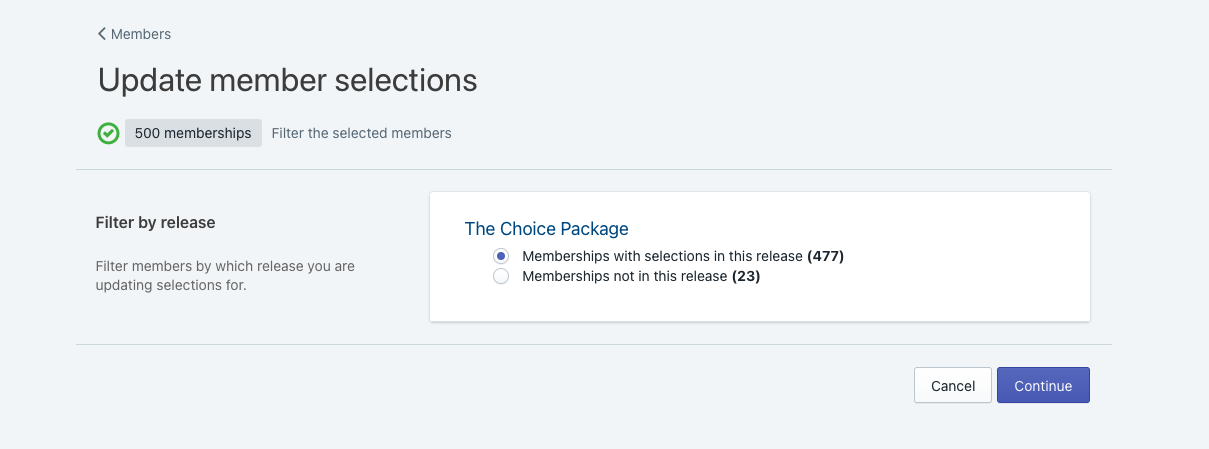Go back to the Members page

pos(140,34)
